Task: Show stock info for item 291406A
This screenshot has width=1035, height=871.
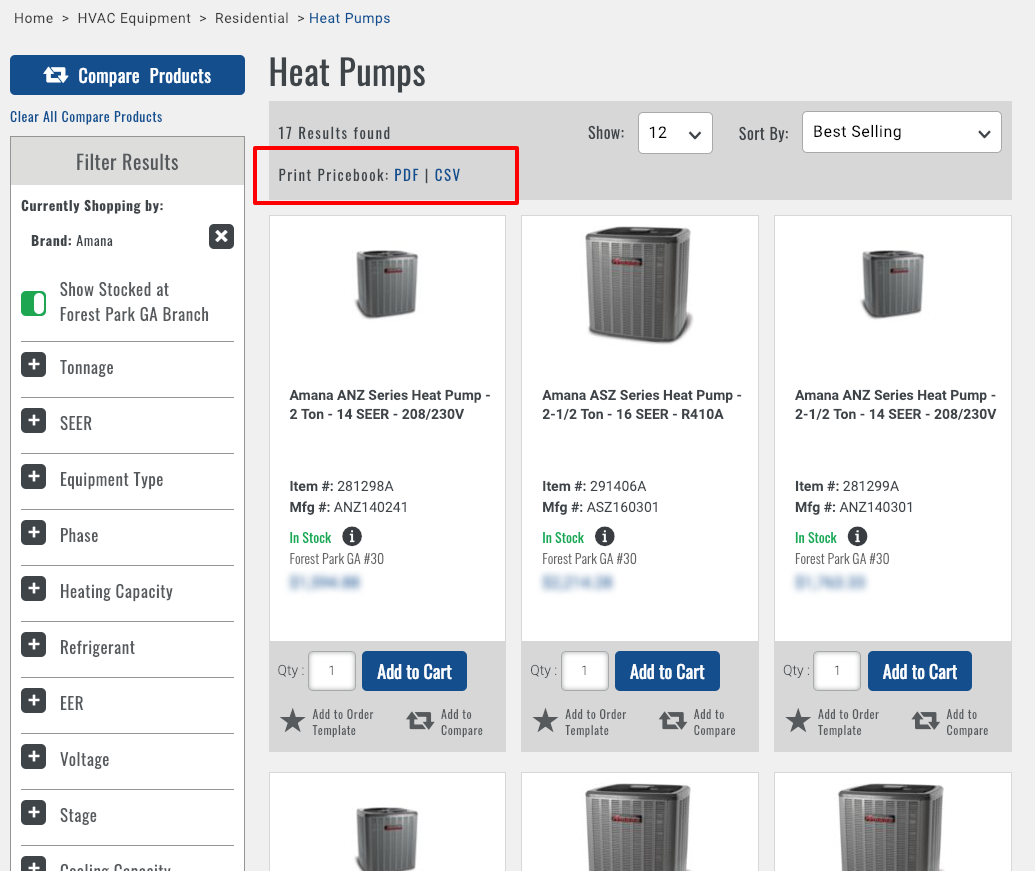Action: [x=605, y=536]
